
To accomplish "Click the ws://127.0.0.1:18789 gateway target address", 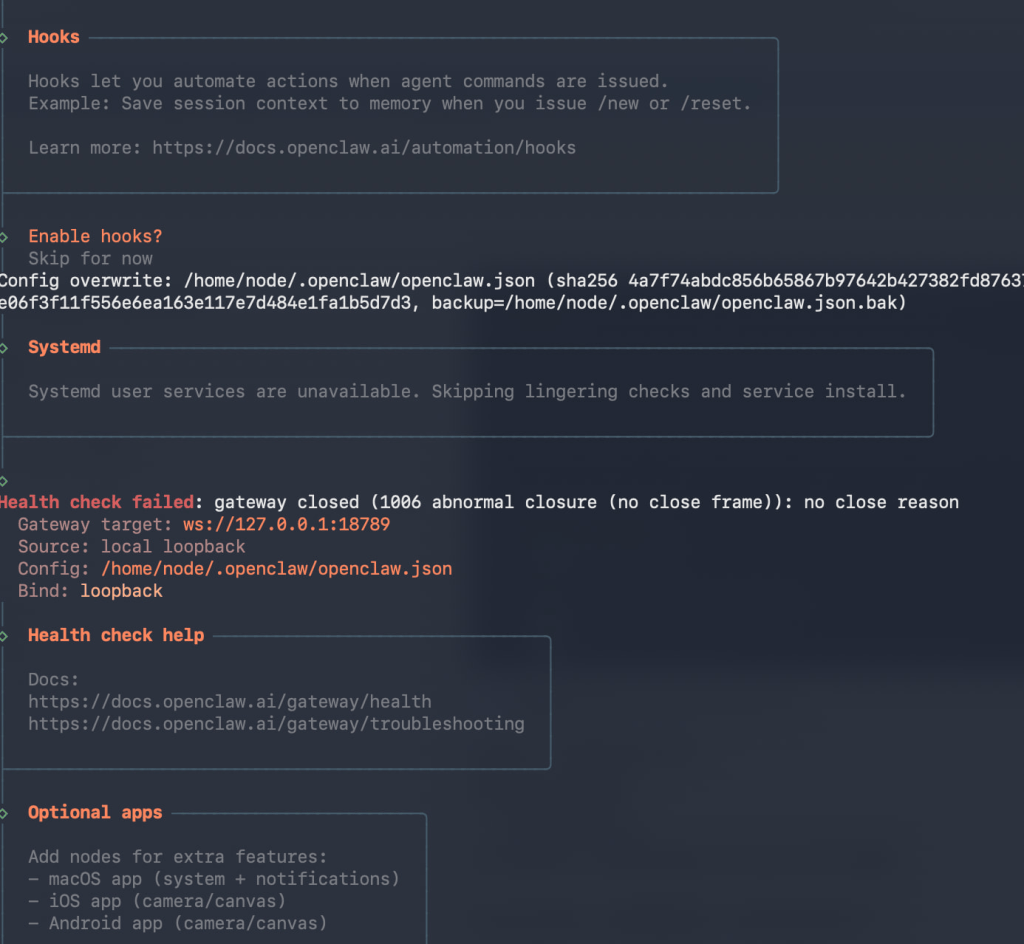I will coord(286,525).
